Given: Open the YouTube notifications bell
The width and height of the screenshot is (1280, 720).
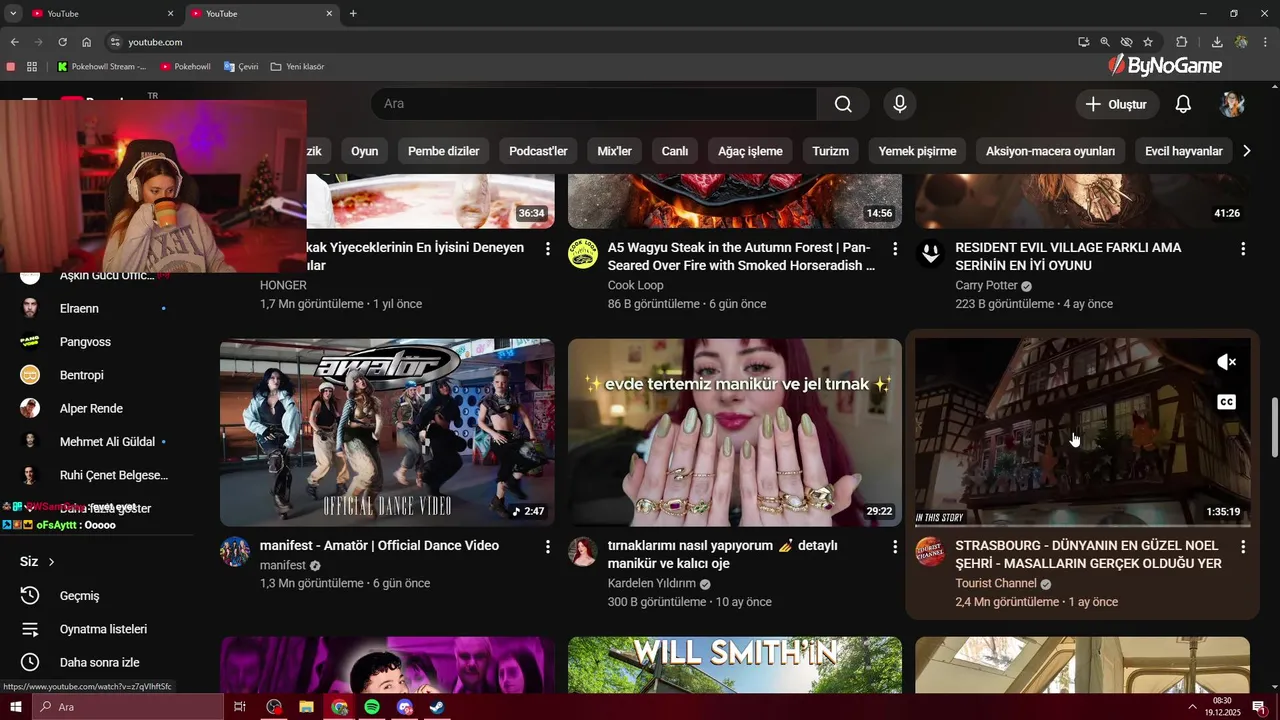Looking at the screenshot, I should 1183,104.
